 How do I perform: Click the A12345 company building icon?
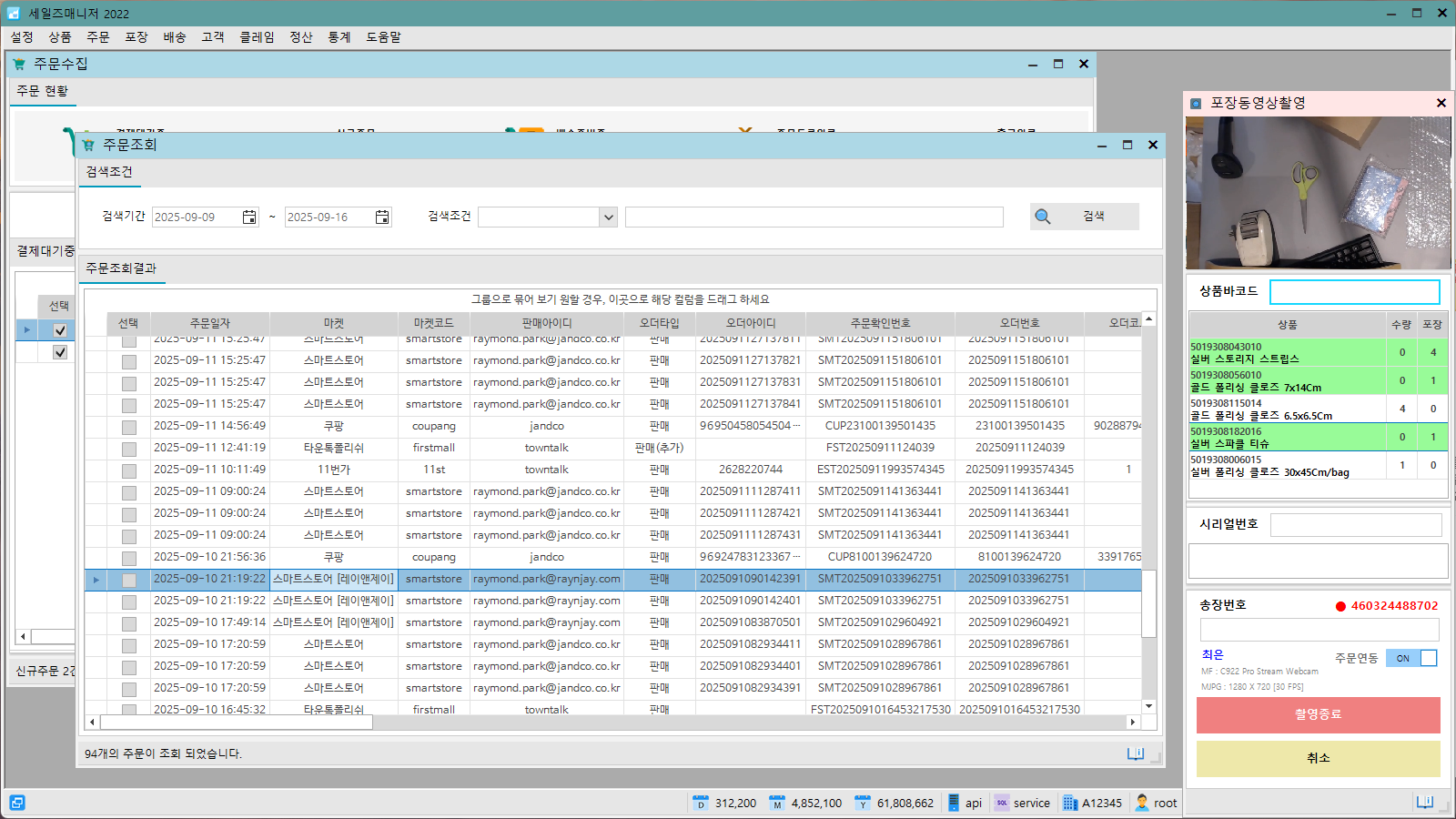[x=1069, y=803]
